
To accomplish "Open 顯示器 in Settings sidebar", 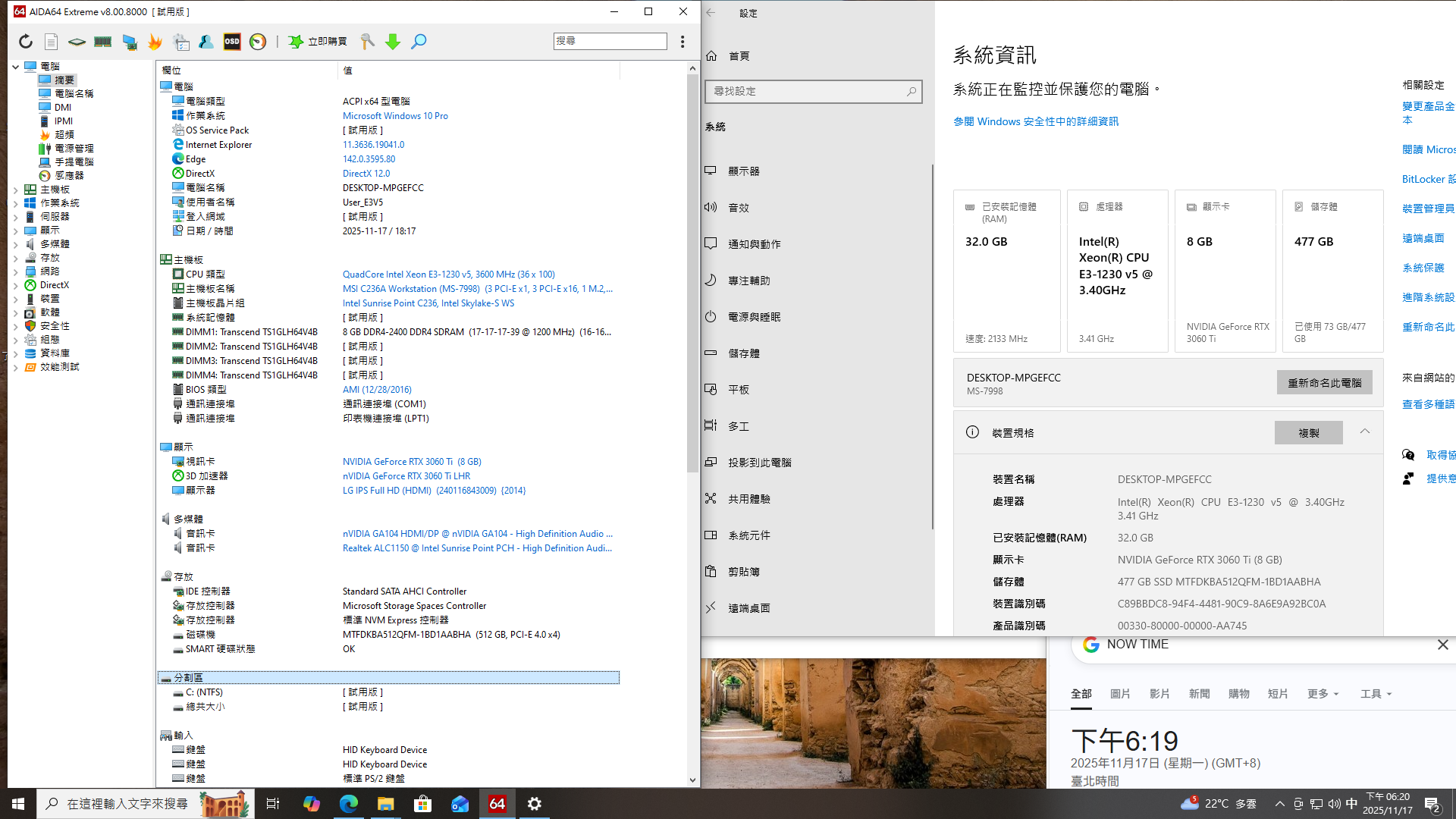I will [x=743, y=171].
